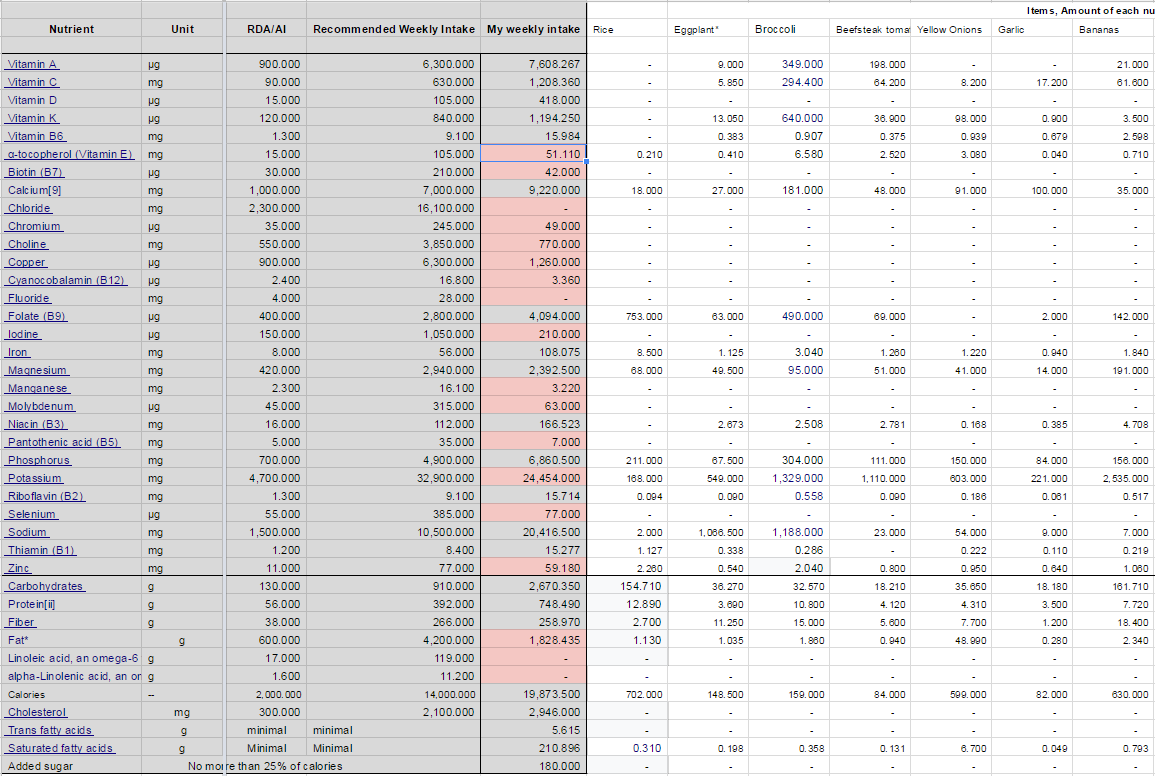Select the Potassium weekly intake cell 24,454.000

click(x=533, y=478)
